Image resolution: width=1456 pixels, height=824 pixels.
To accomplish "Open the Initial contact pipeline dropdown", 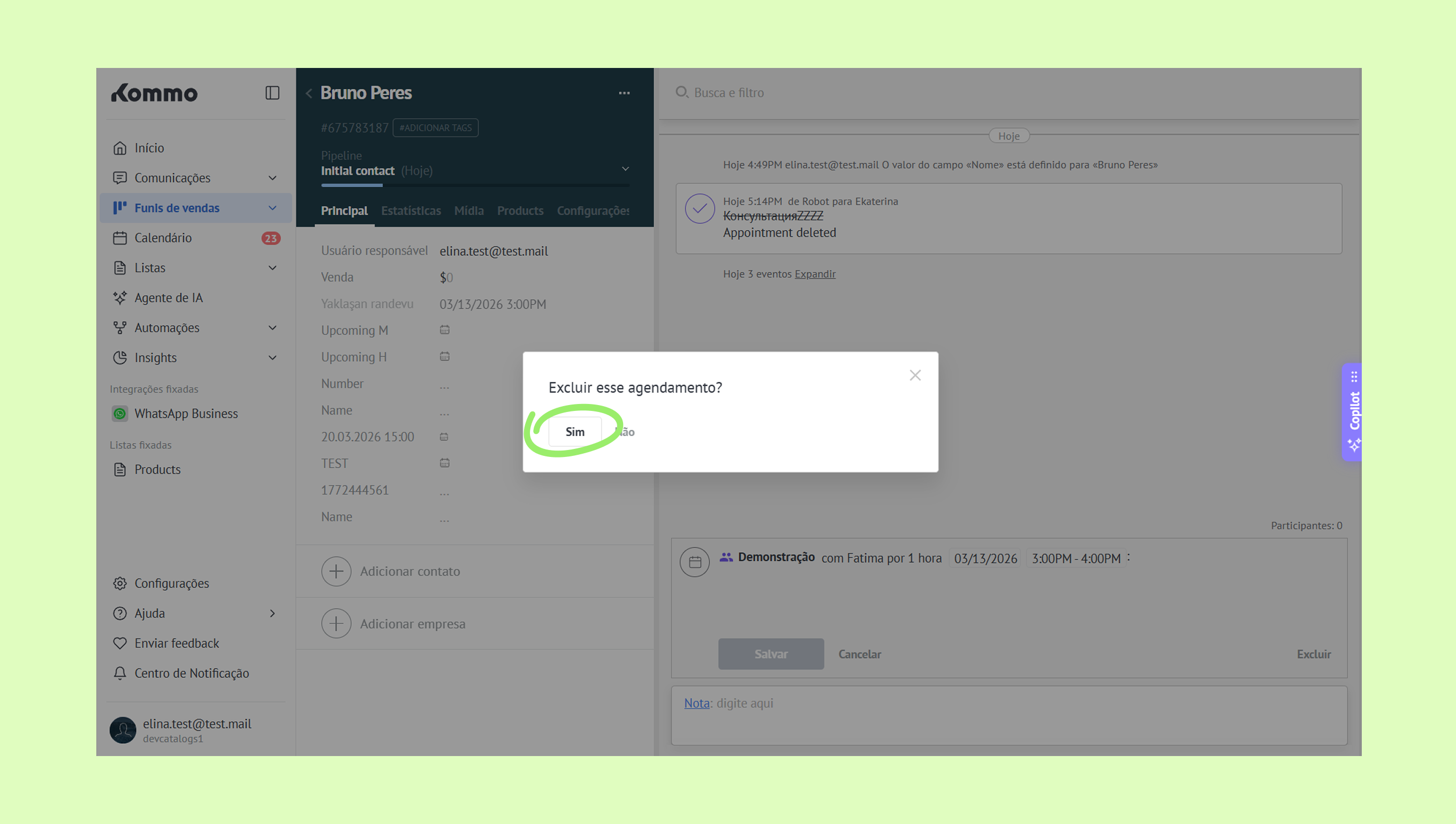I will (625, 169).
